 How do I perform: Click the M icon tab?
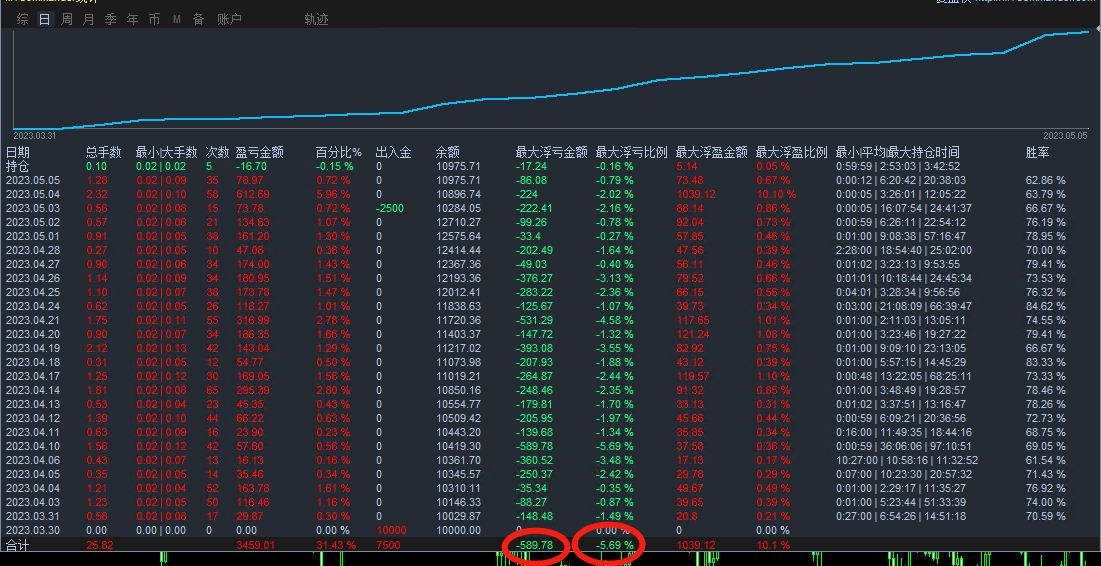[177, 20]
